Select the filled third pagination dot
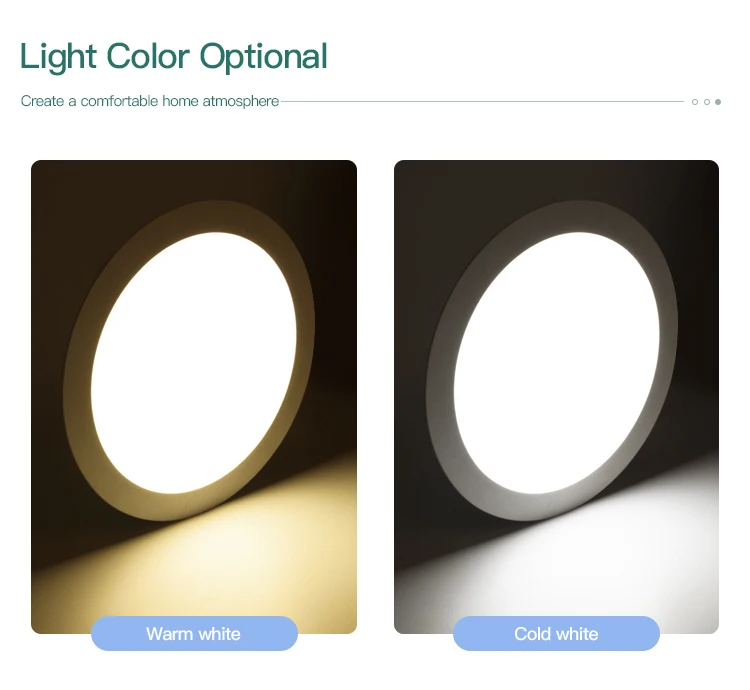 (x=718, y=102)
